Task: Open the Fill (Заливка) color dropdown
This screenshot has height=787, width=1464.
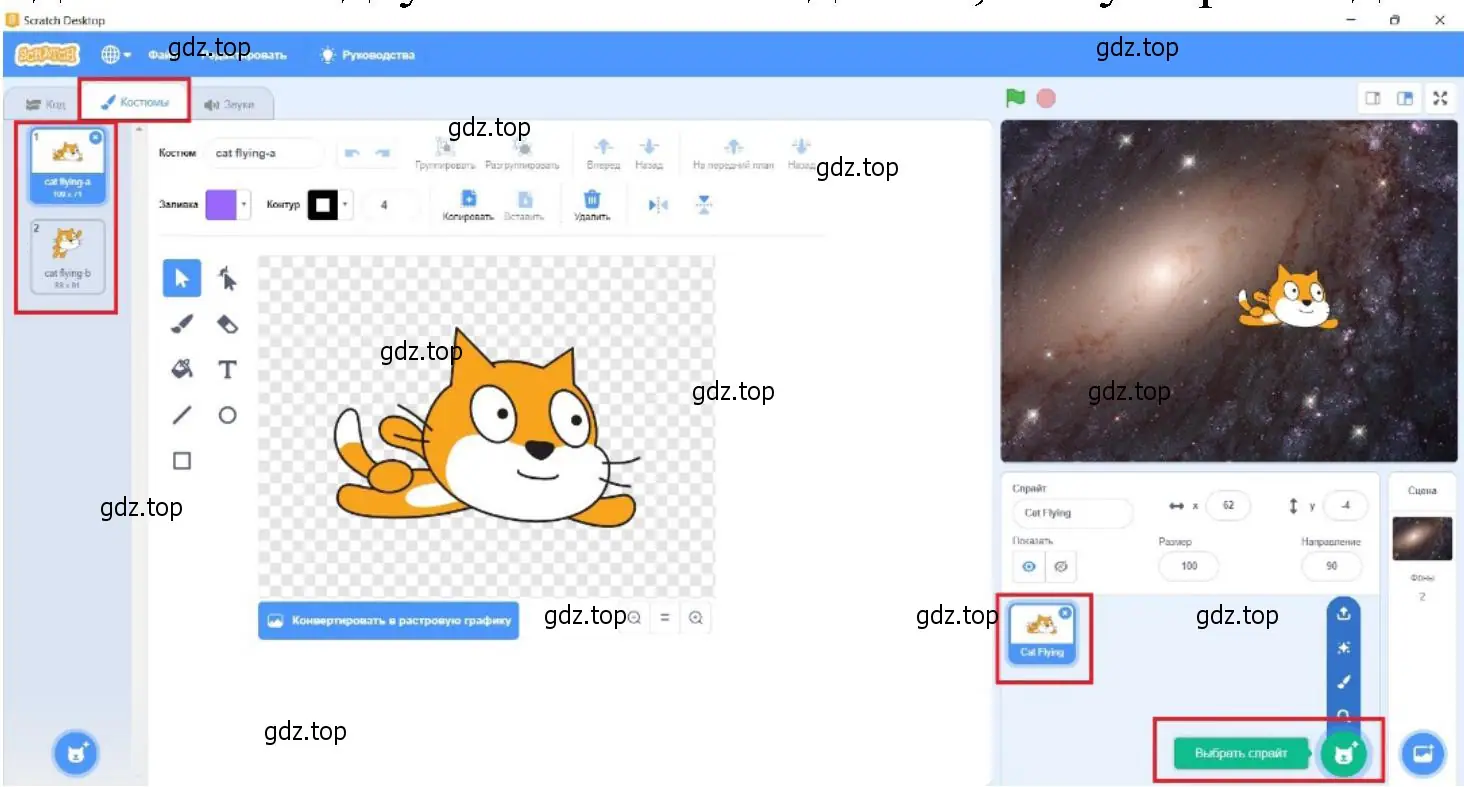Action: click(x=245, y=205)
